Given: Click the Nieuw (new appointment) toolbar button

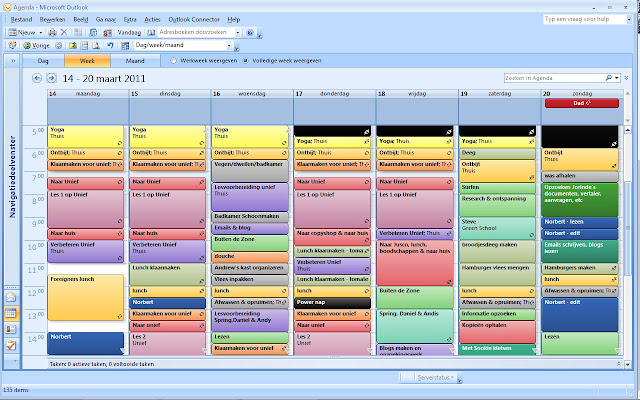Looking at the screenshot, I should click(x=22, y=32).
